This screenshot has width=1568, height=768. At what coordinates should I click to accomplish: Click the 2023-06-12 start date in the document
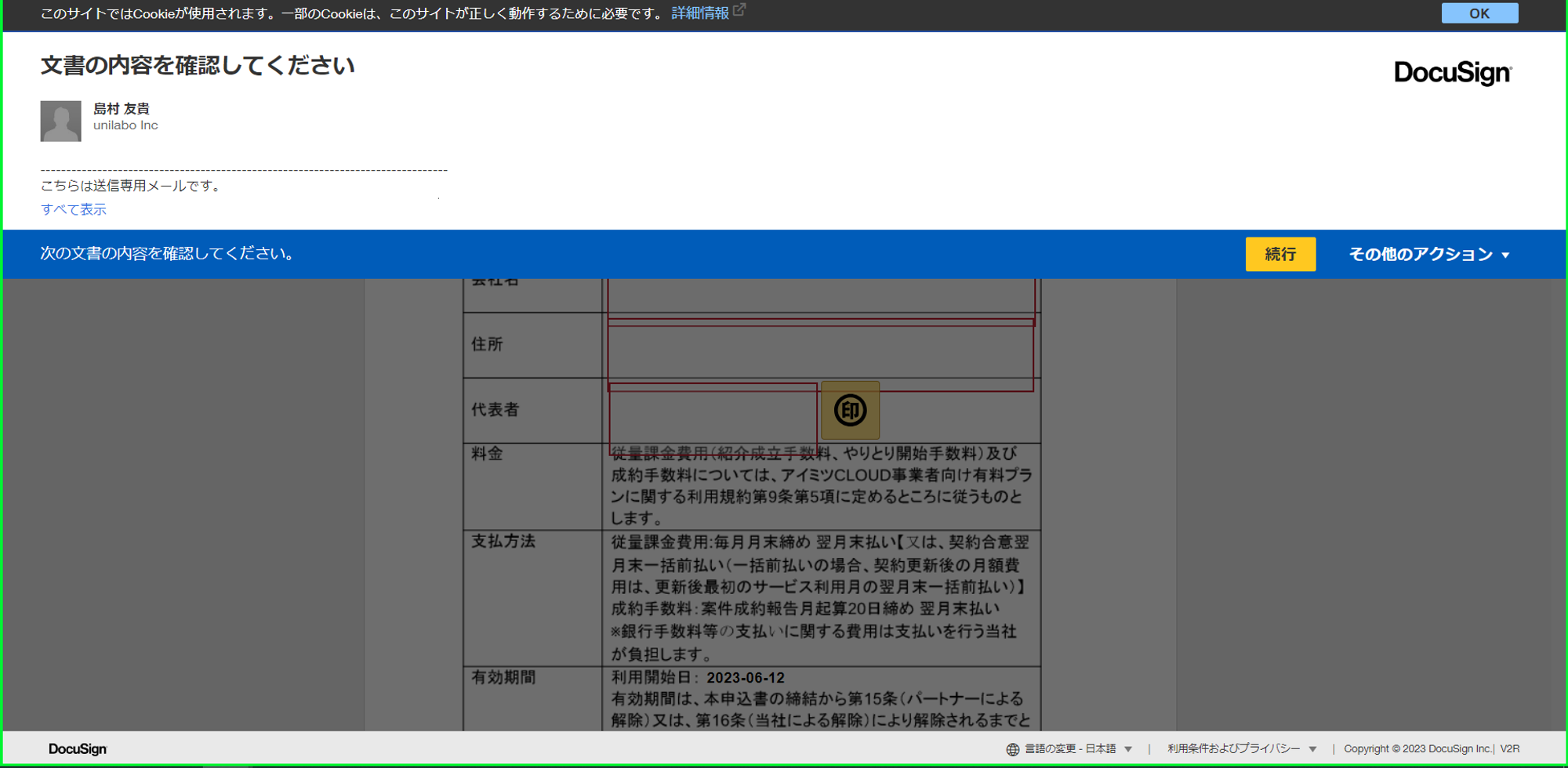click(x=745, y=678)
